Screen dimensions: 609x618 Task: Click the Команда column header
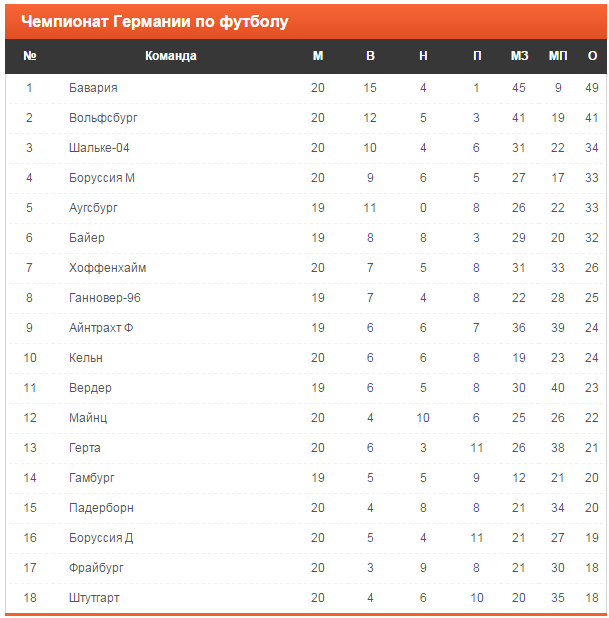point(171,56)
